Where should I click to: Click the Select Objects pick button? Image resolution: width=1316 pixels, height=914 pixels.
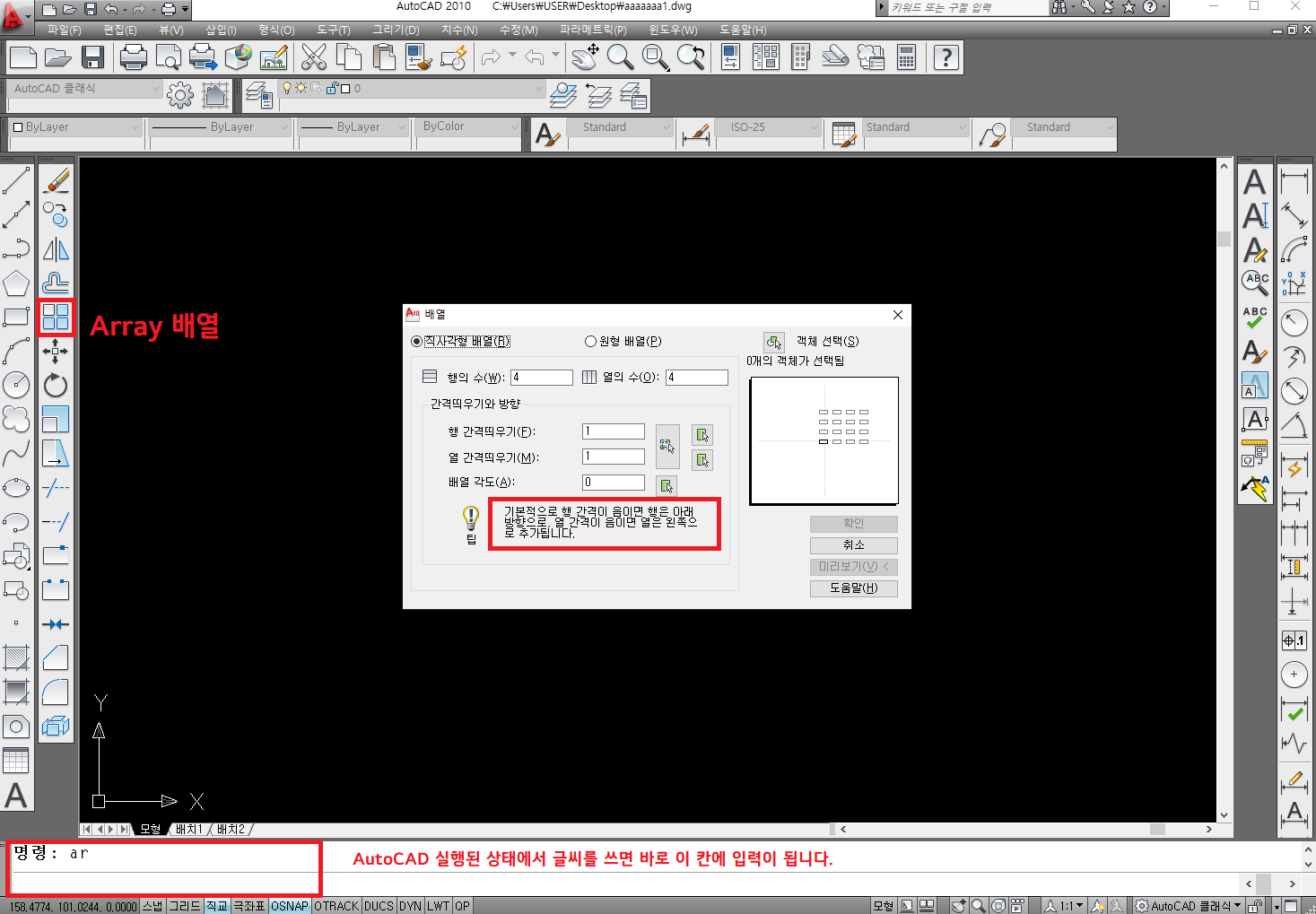click(x=774, y=342)
